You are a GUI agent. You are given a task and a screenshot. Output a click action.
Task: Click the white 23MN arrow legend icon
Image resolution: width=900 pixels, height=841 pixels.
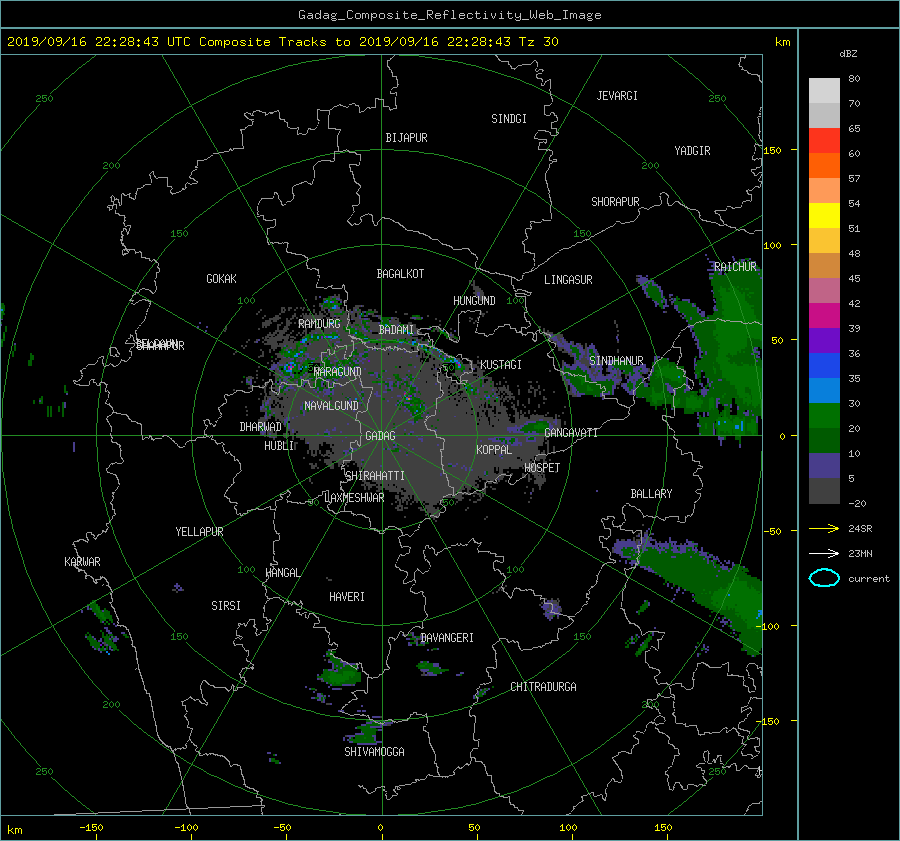click(x=824, y=553)
